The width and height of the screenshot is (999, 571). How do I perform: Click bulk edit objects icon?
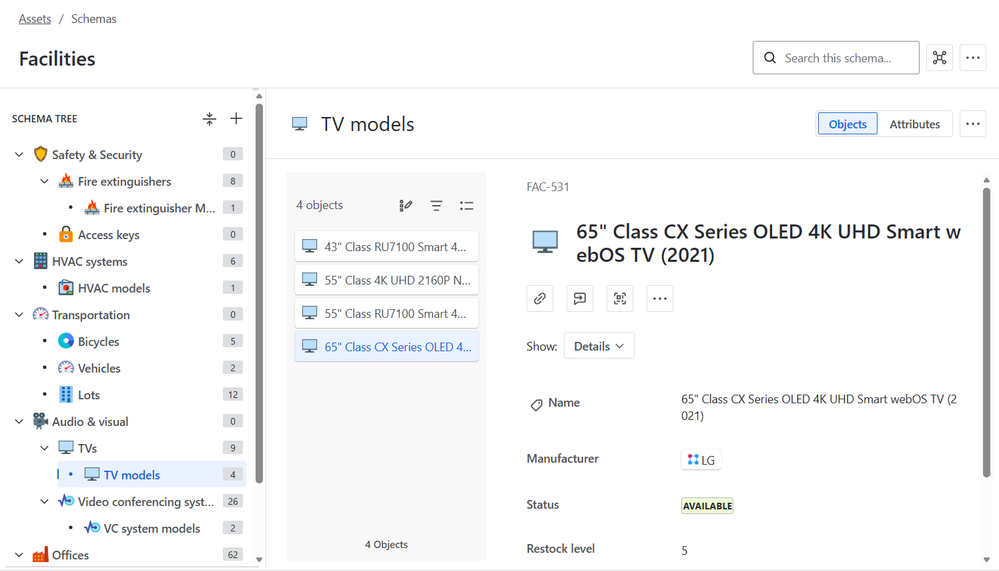pyautogui.click(x=406, y=205)
